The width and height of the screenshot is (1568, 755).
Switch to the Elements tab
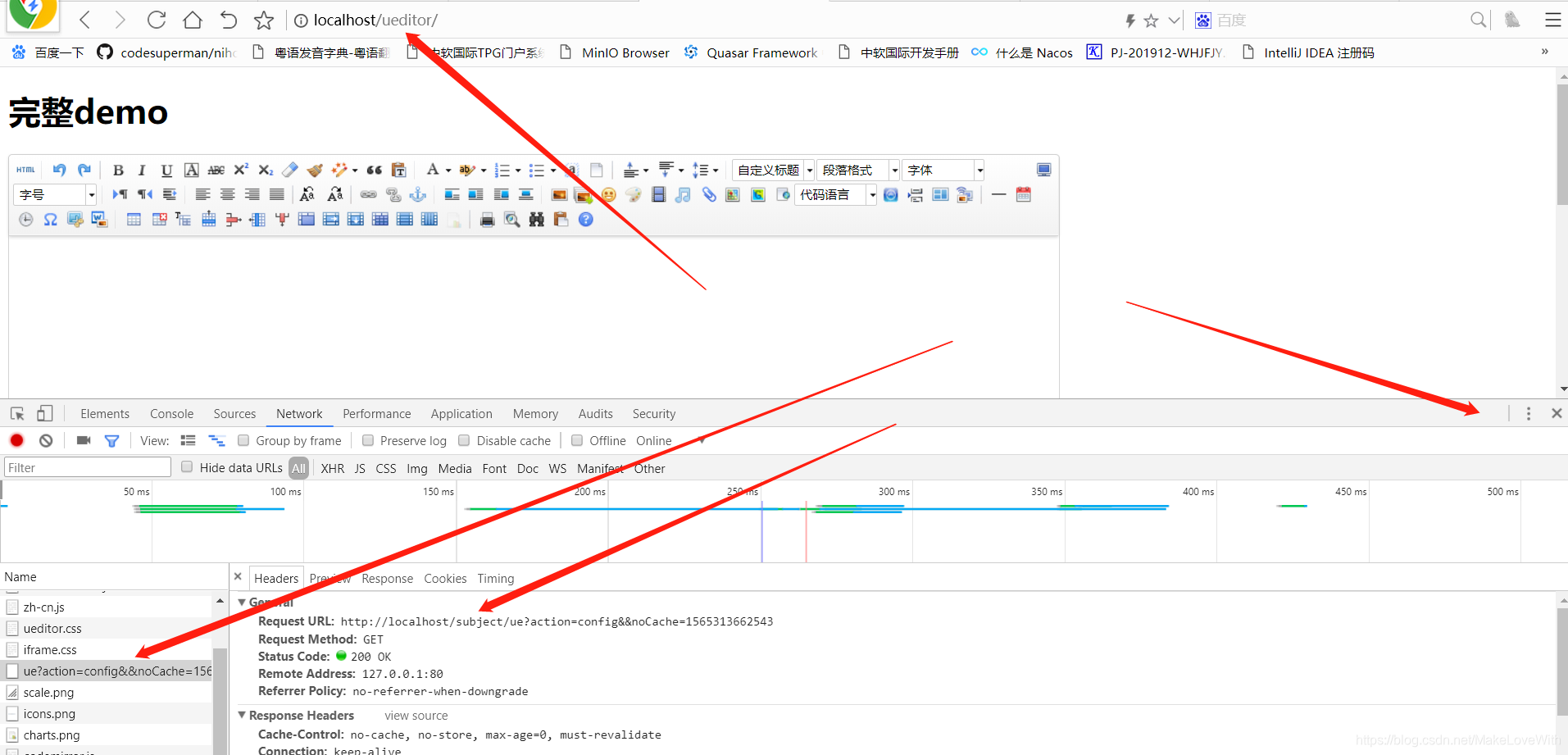tap(105, 414)
